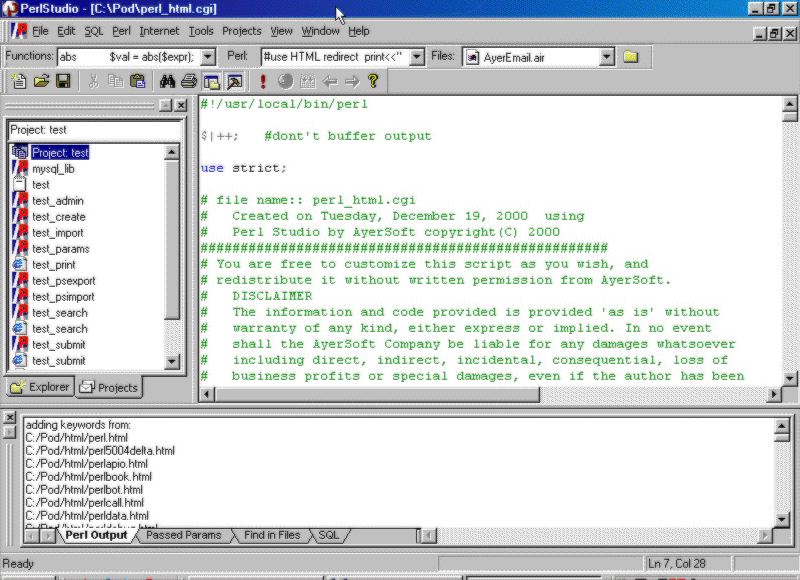Expand the Perl snippets dropdown
800x580 pixels.
pos(417,57)
